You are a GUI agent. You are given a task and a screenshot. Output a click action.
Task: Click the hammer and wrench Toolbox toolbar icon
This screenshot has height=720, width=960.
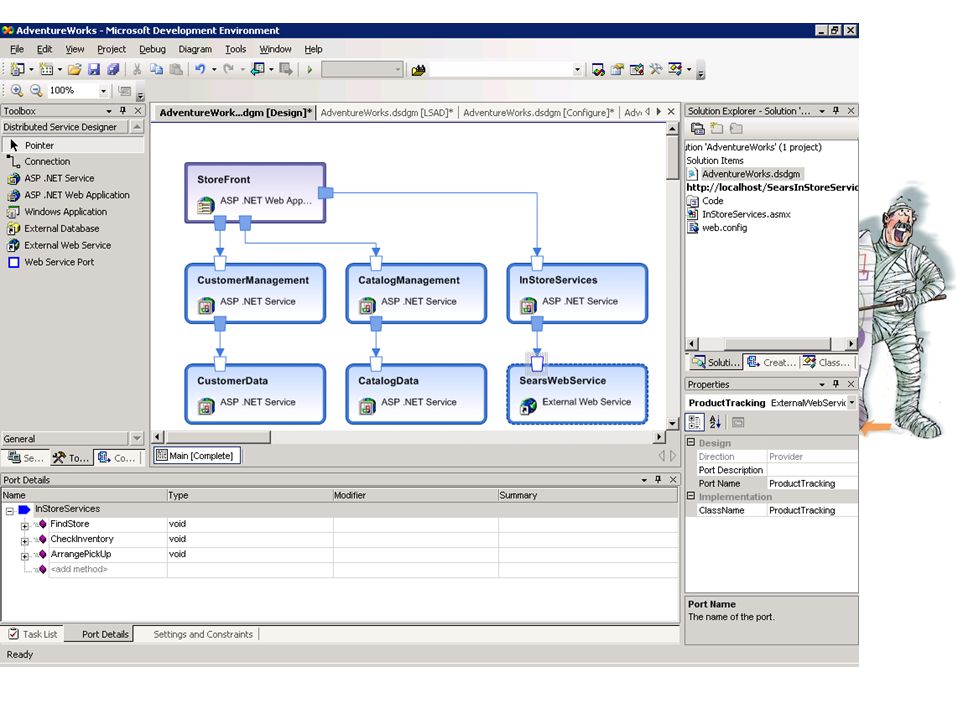[x=656, y=70]
